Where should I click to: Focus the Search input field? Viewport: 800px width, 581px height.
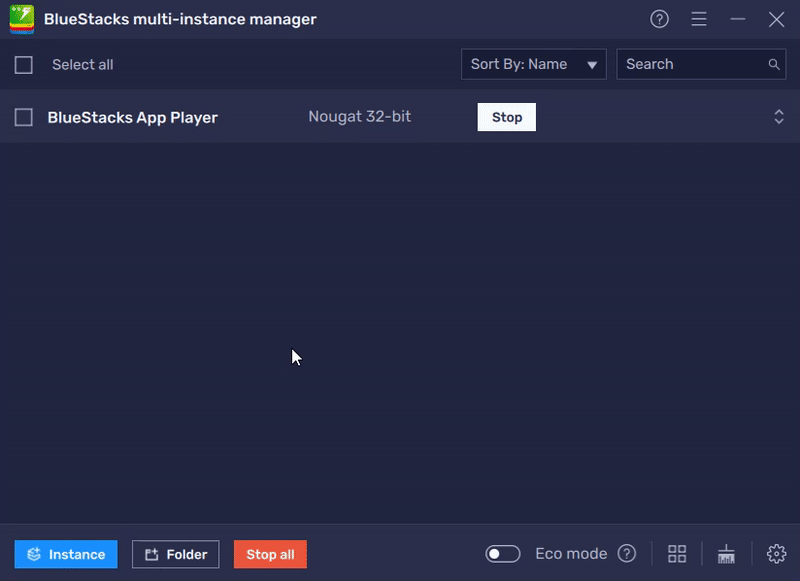[x=701, y=64]
